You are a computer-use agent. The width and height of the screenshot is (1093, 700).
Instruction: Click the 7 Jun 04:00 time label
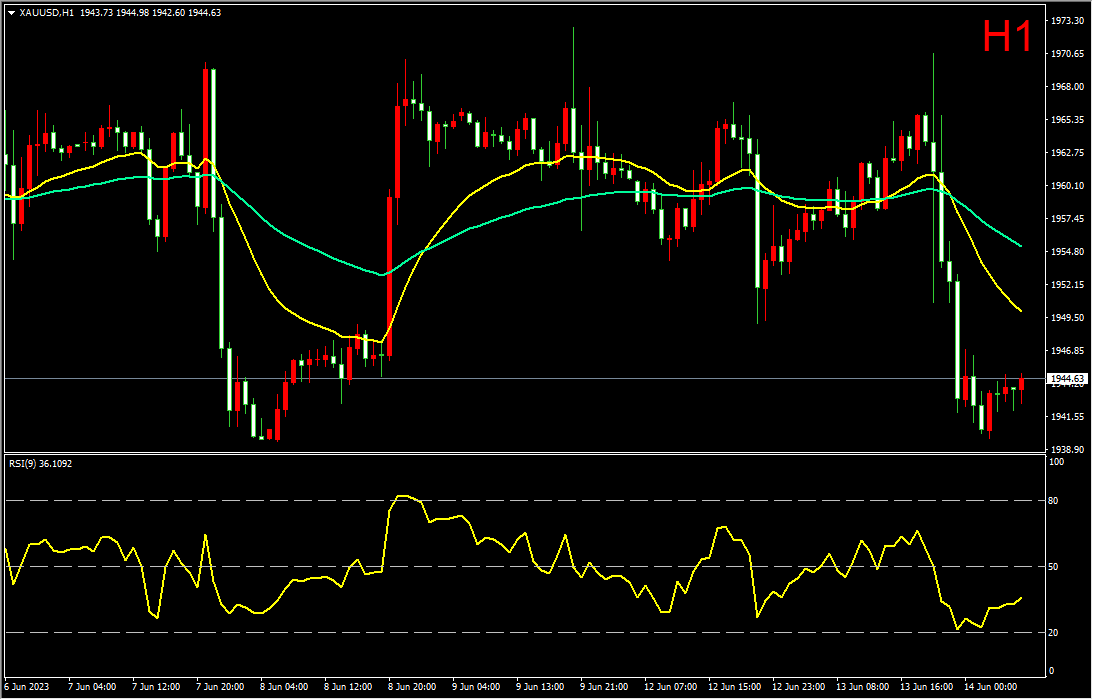(93, 687)
